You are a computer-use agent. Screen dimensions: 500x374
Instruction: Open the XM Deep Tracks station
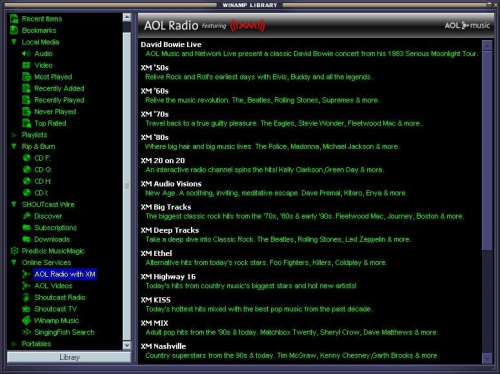point(170,230)
